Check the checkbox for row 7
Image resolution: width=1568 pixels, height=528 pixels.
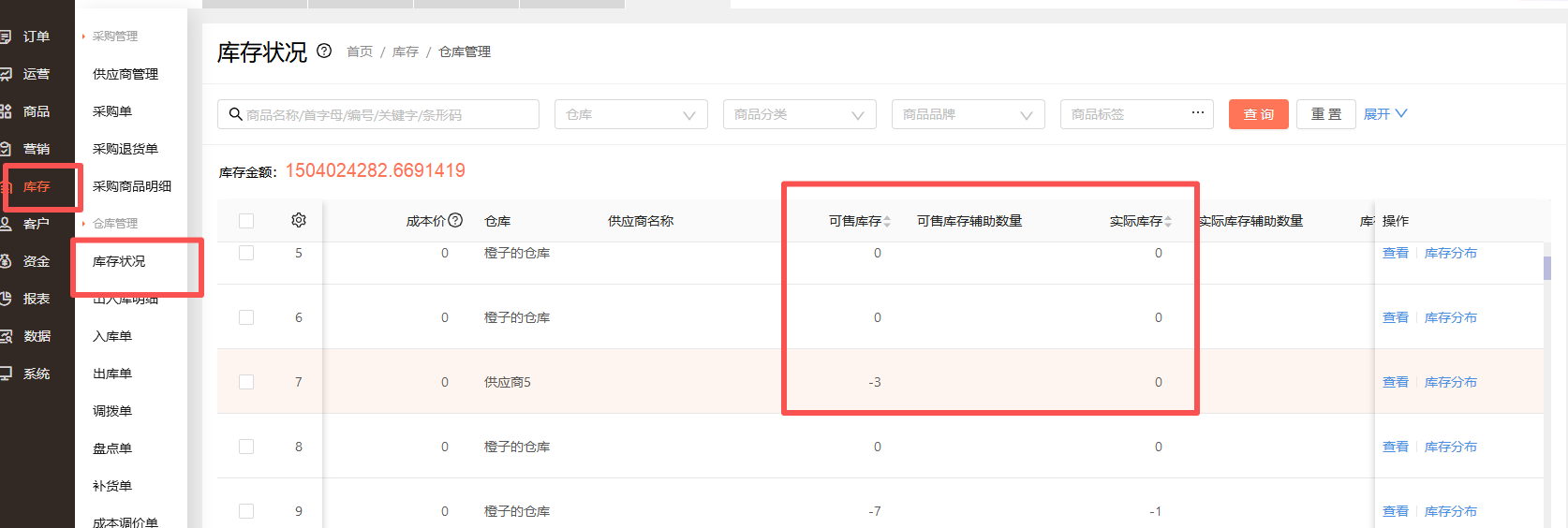click(x=246, y=382)
